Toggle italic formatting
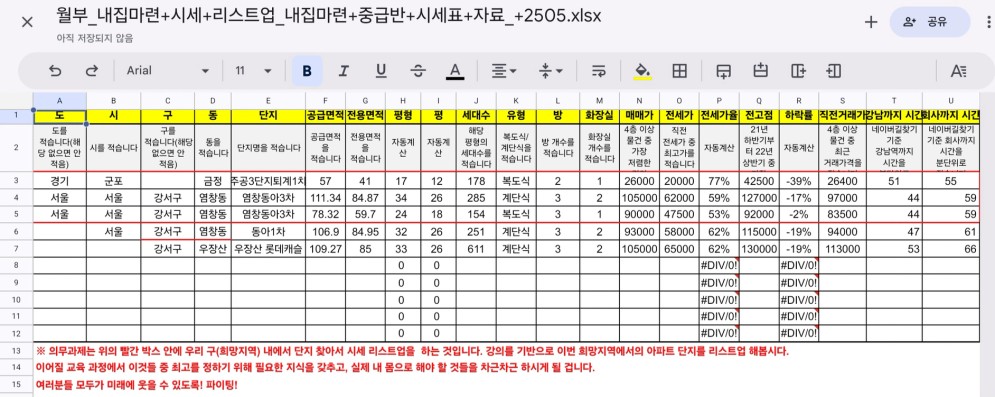 (x=344, y=71)
